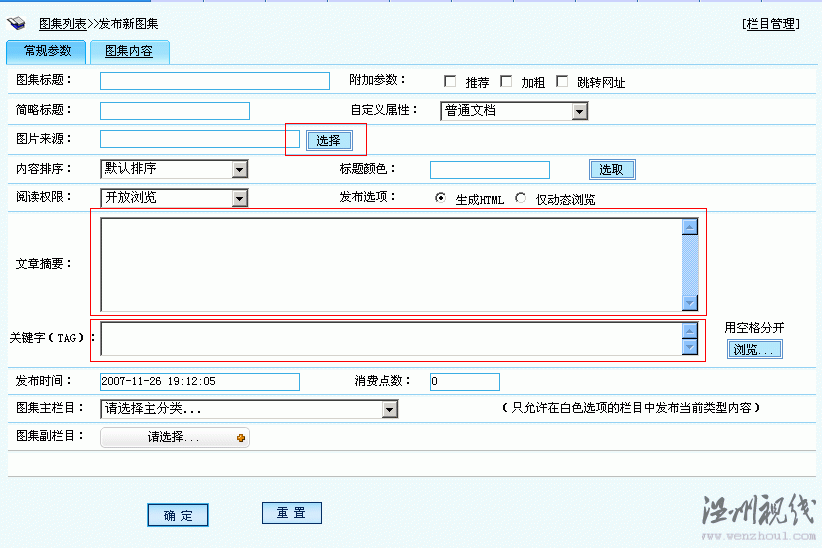The image size is (822, 548).
Task: Click the 图集标题 input field
Action: pyautogui.click(x=215, y=82)
